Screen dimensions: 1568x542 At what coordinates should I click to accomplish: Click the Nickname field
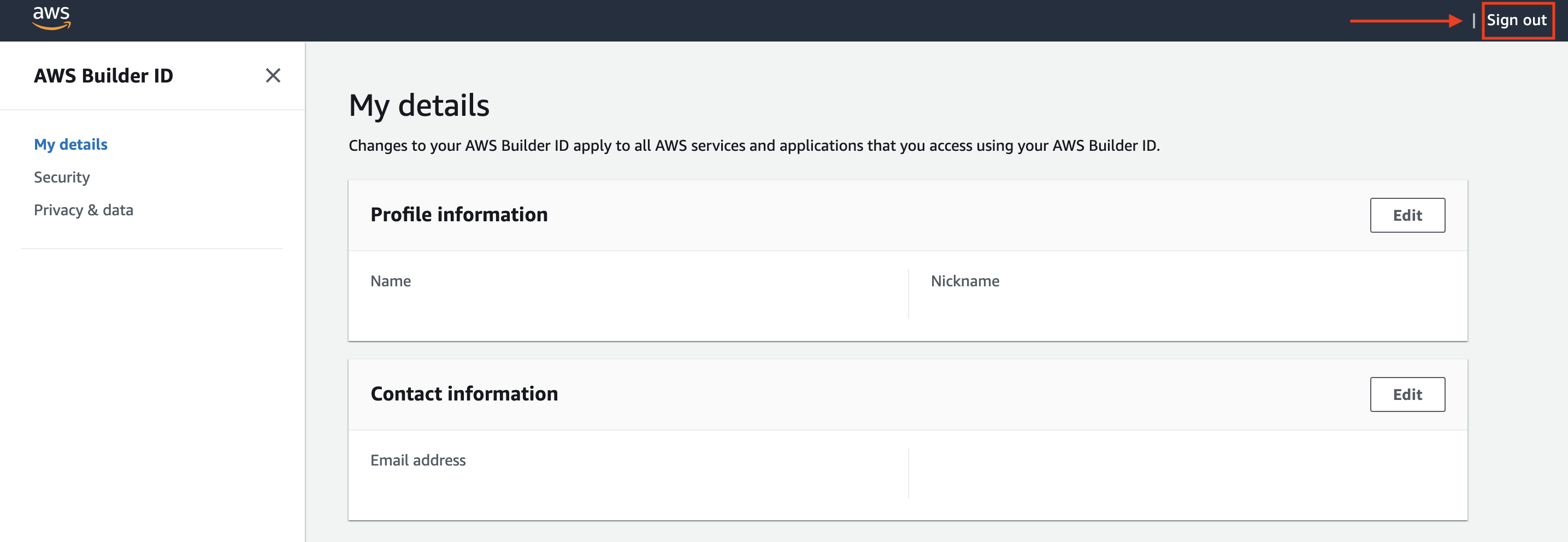click(965, 281)
